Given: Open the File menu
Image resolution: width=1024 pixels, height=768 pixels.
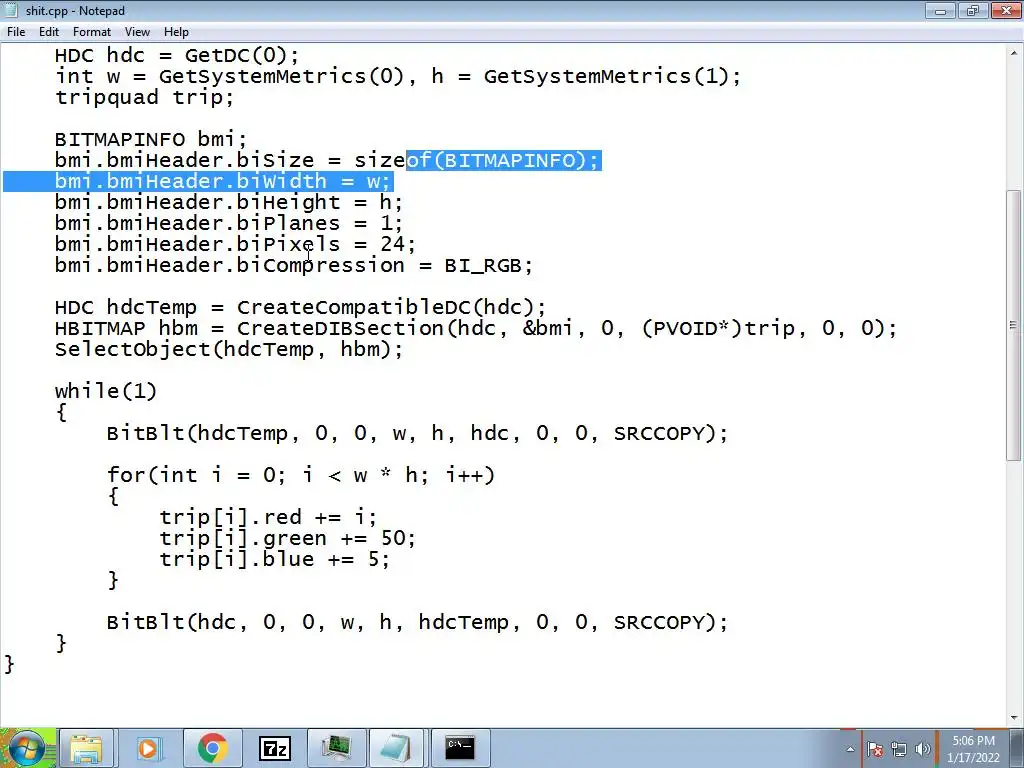Looking at the screenshot, I should (16, 32).
